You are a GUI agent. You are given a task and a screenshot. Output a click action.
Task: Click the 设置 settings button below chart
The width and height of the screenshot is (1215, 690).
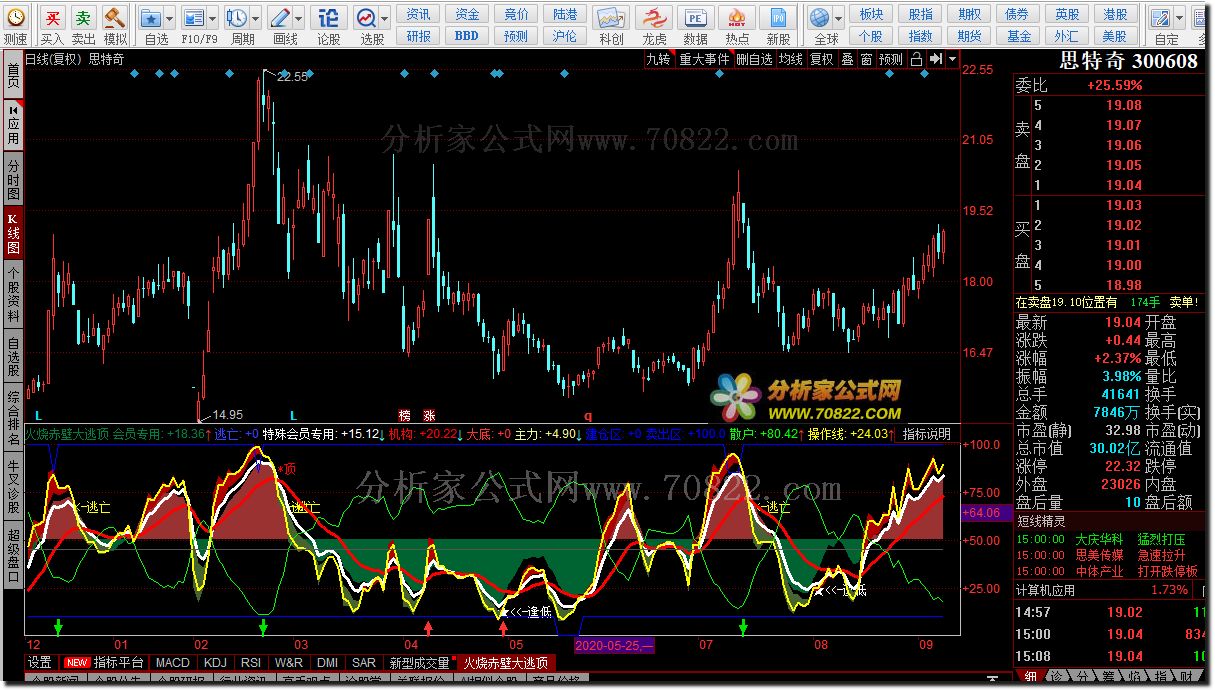[x=40, y=662]
